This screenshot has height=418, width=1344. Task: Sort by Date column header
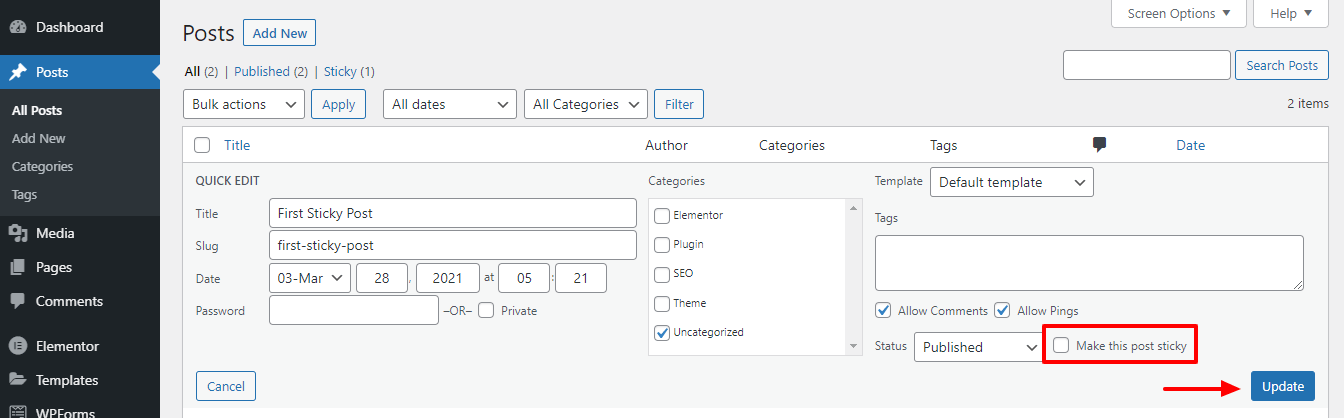pyautogui.click(x=1190, y=145)
